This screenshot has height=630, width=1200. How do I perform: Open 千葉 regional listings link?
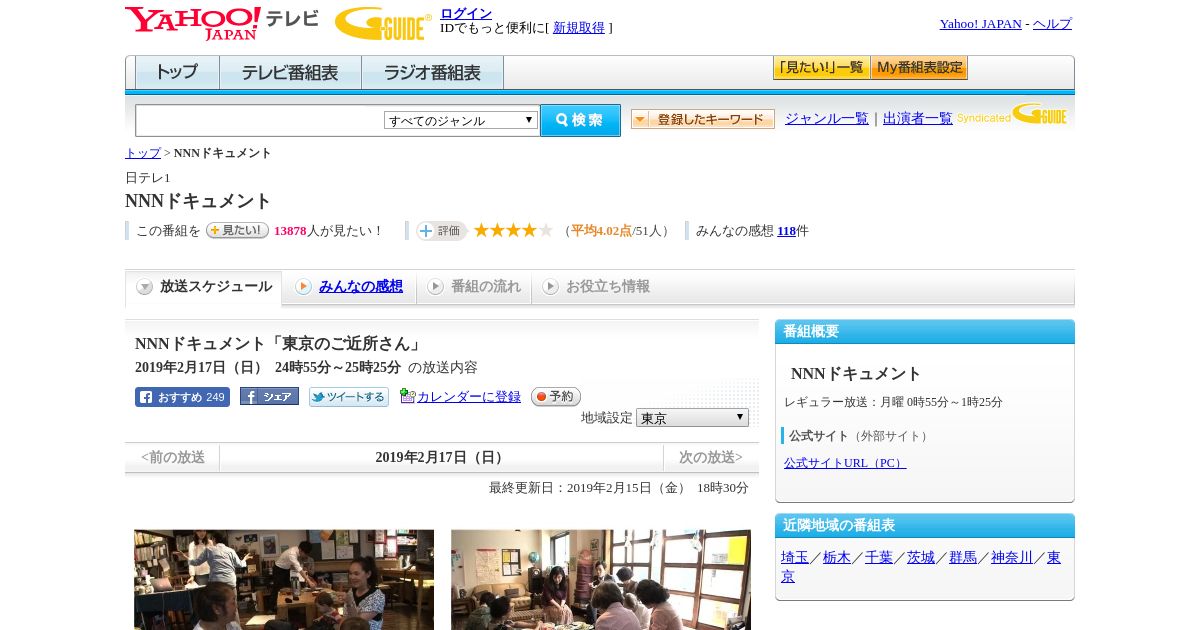[x=879, y=558]
